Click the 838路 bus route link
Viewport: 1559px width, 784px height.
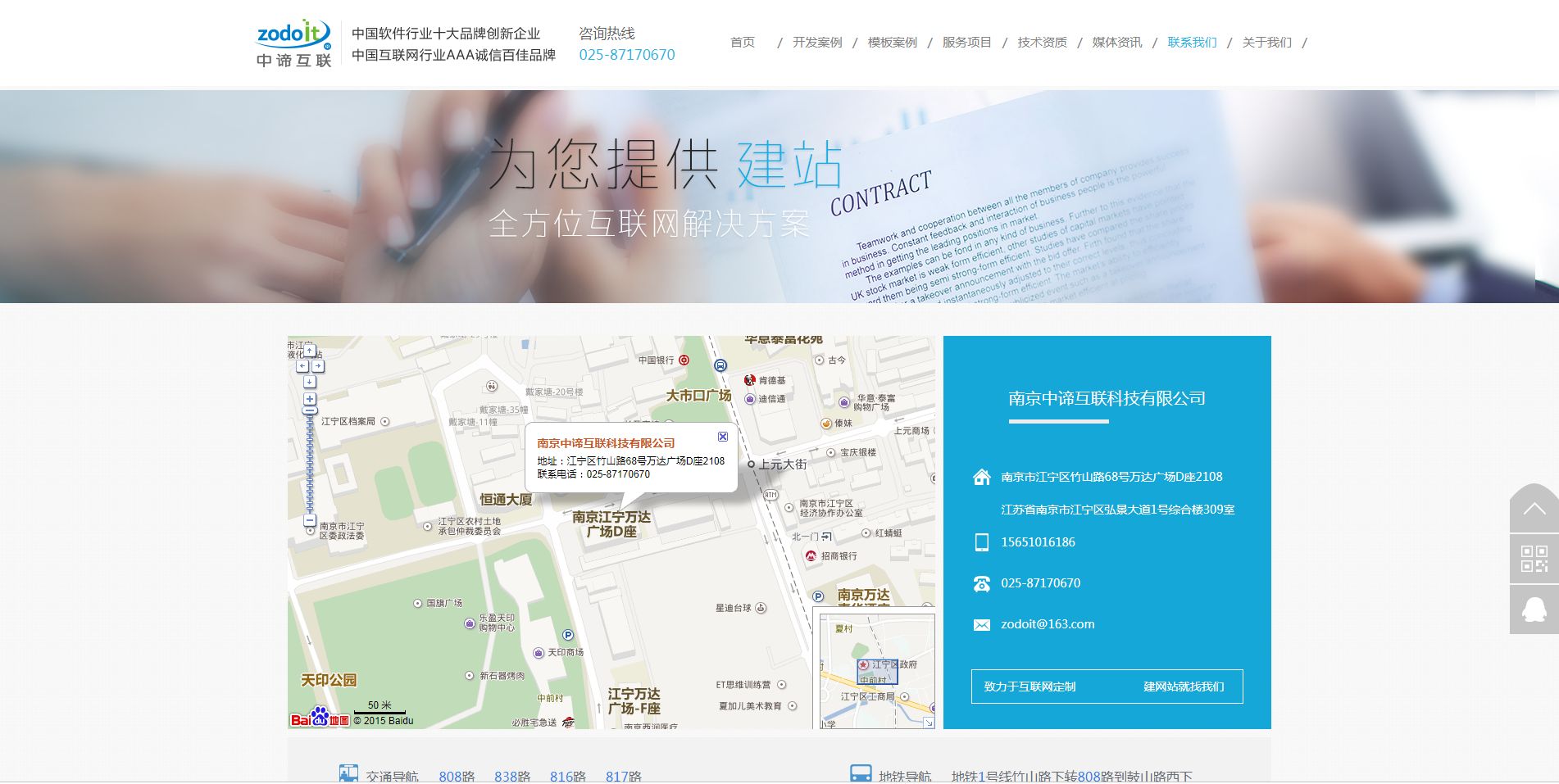click(512, 776)
